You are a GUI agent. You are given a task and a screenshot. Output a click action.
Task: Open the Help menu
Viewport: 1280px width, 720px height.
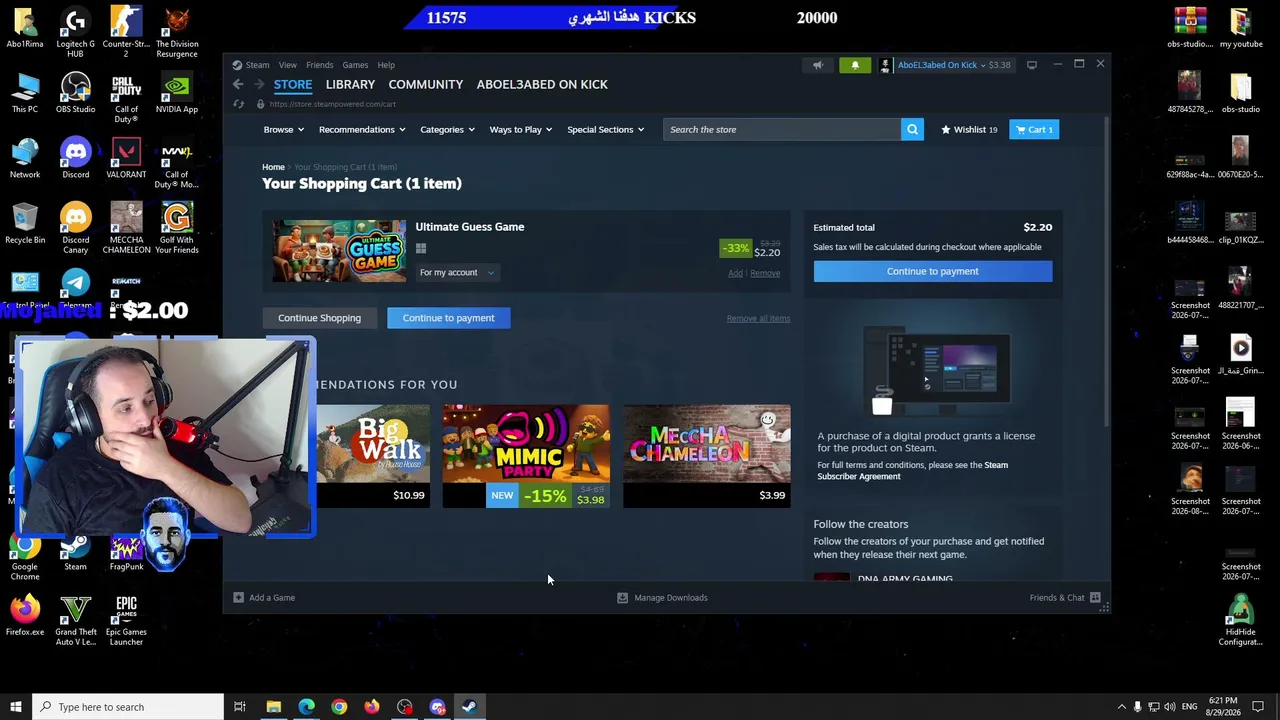386,65
